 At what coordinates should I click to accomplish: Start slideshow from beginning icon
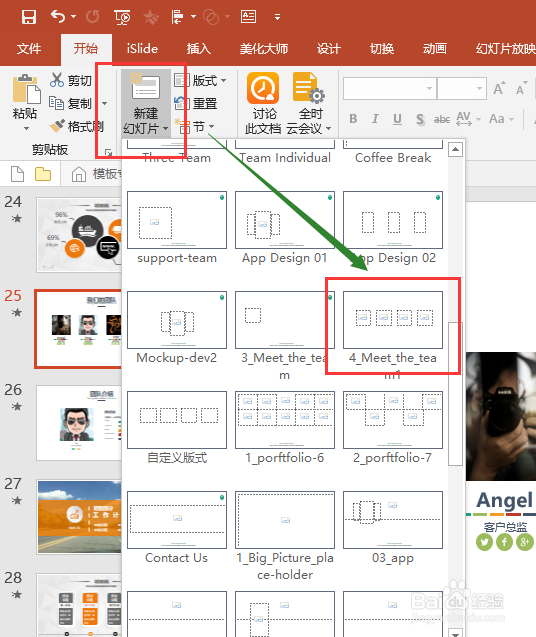click(x=122, y=17)
